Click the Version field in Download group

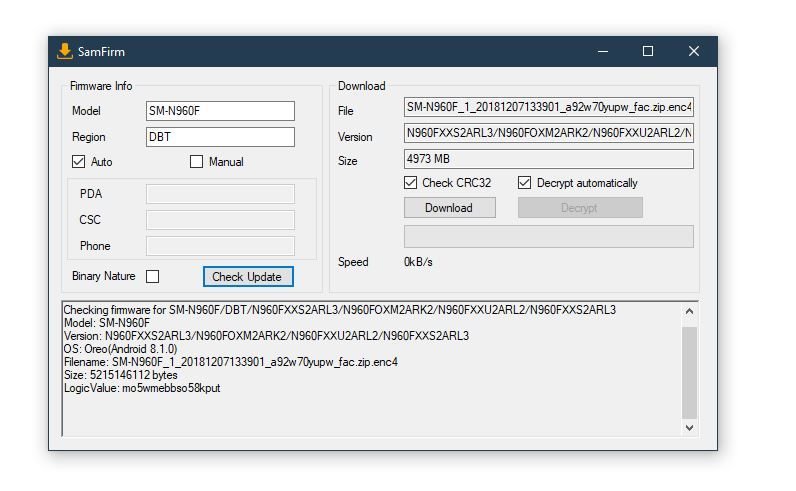(548, 133)
